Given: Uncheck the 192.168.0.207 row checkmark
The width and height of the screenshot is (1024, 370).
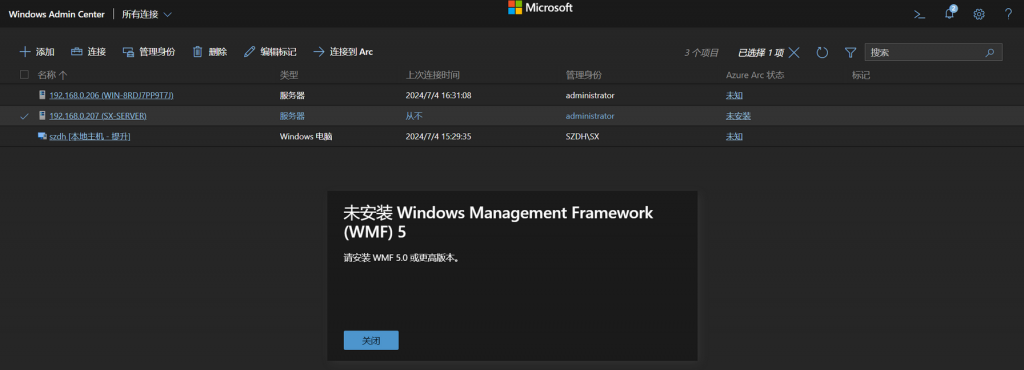Looking at the screenshot, I should [x=25, y=116].
